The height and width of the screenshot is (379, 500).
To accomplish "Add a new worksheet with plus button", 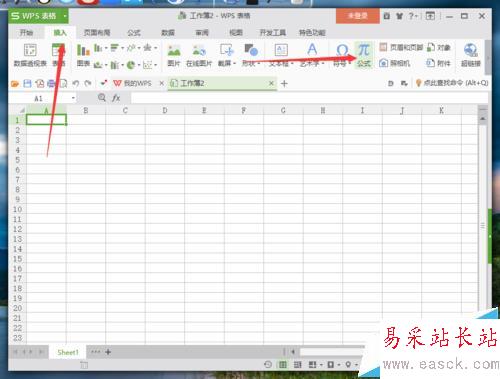I will coord(108,352).
